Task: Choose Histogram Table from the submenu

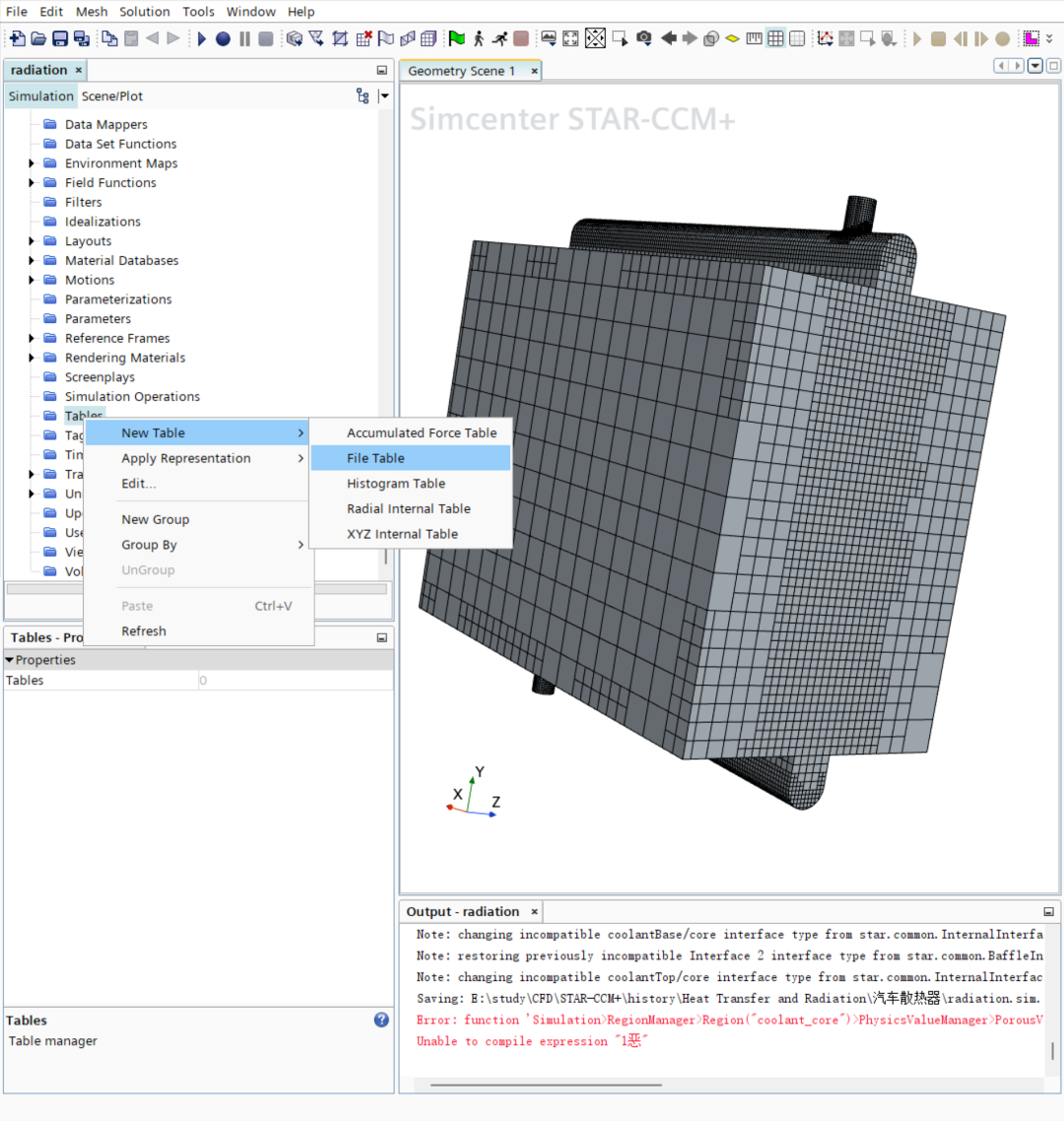Action: point(411,484)
